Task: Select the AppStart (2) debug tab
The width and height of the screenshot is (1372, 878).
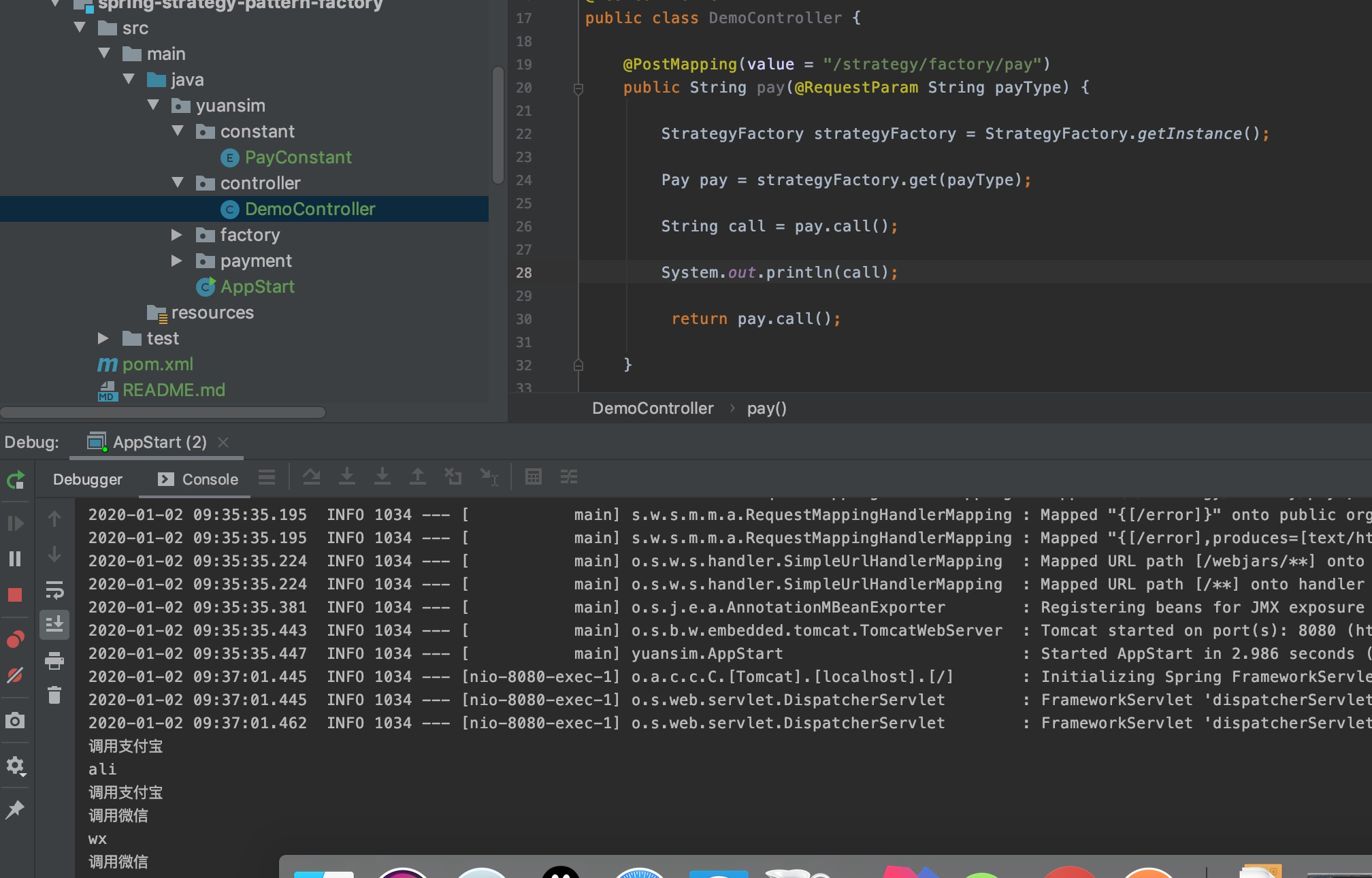Action: point(159,442)
